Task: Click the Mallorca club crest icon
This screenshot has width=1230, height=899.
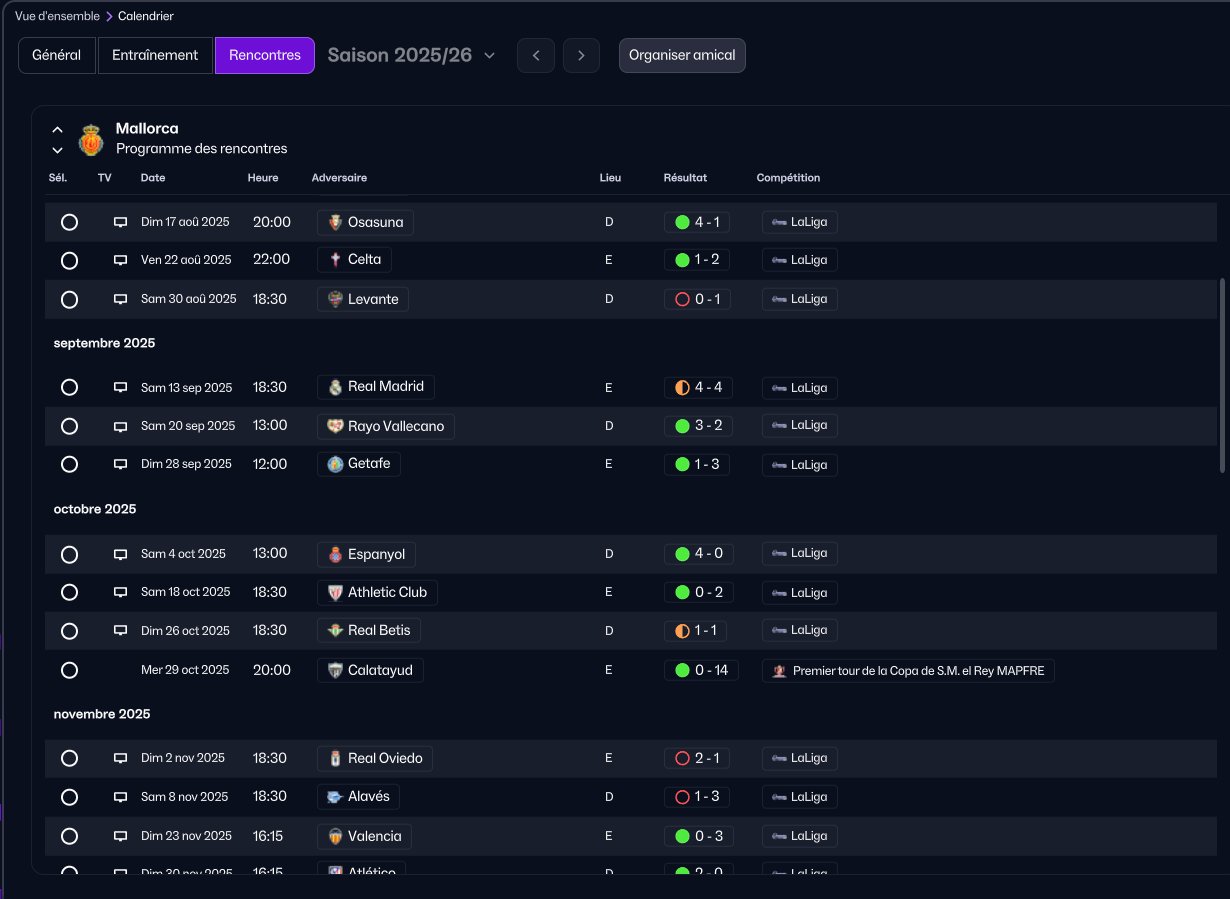Action: 91,139
